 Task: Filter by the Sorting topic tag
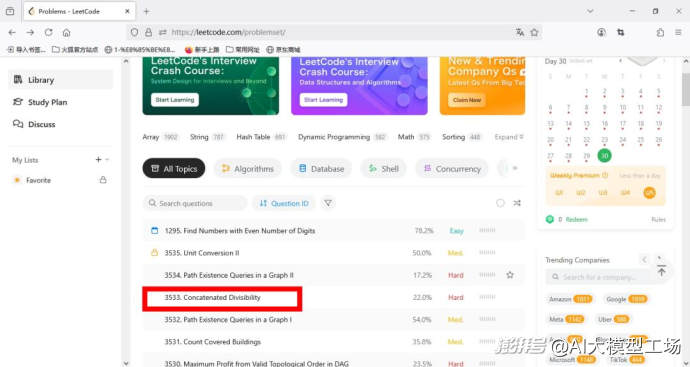(x=461, y=137)
